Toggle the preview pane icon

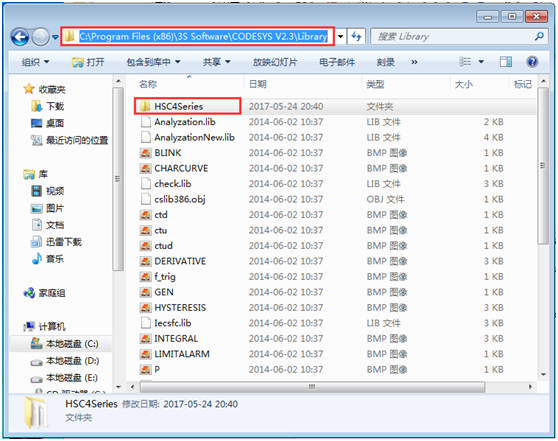pos(506,62)
